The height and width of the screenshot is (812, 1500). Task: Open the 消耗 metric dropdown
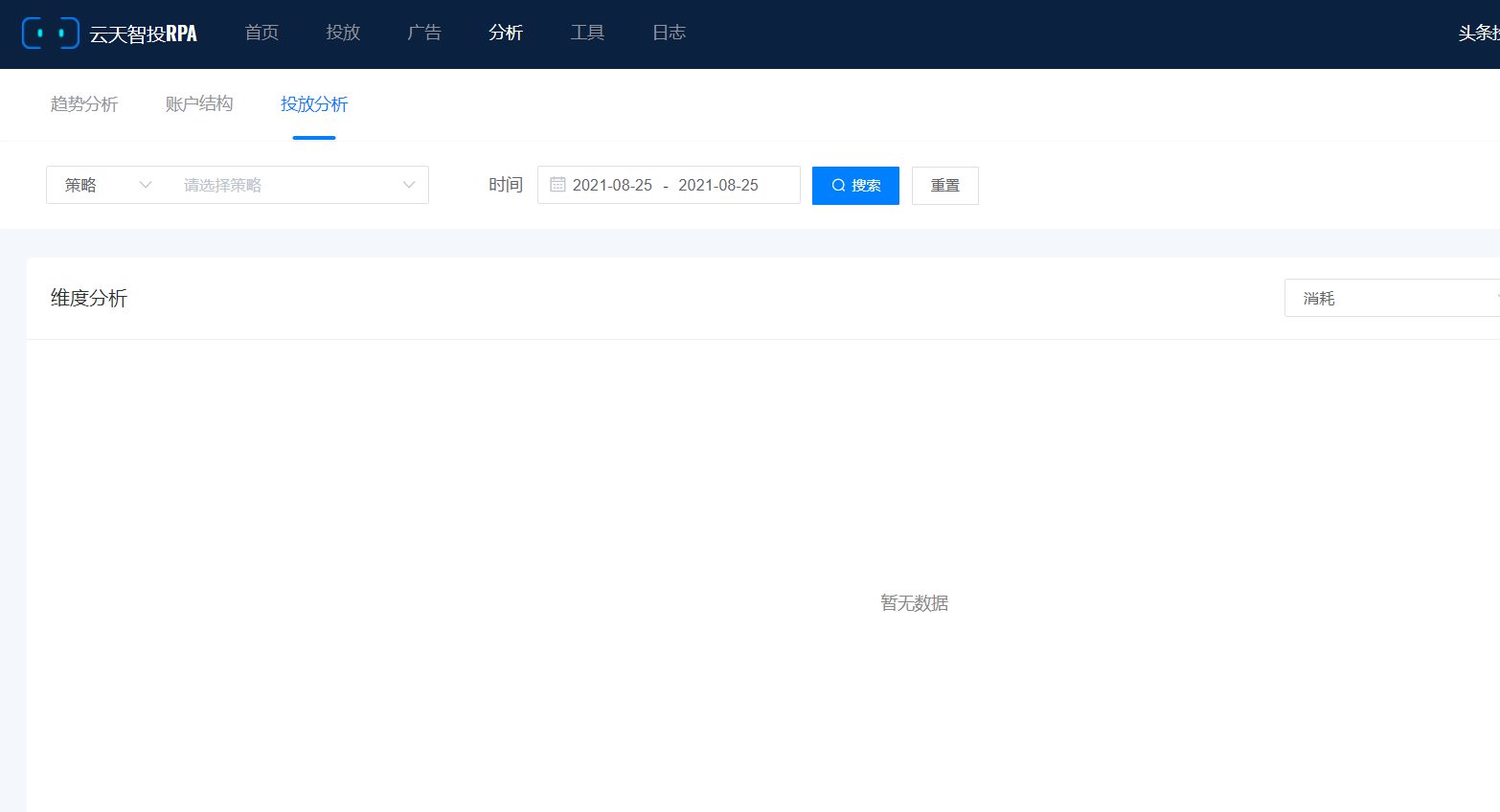click(1392, 298)
